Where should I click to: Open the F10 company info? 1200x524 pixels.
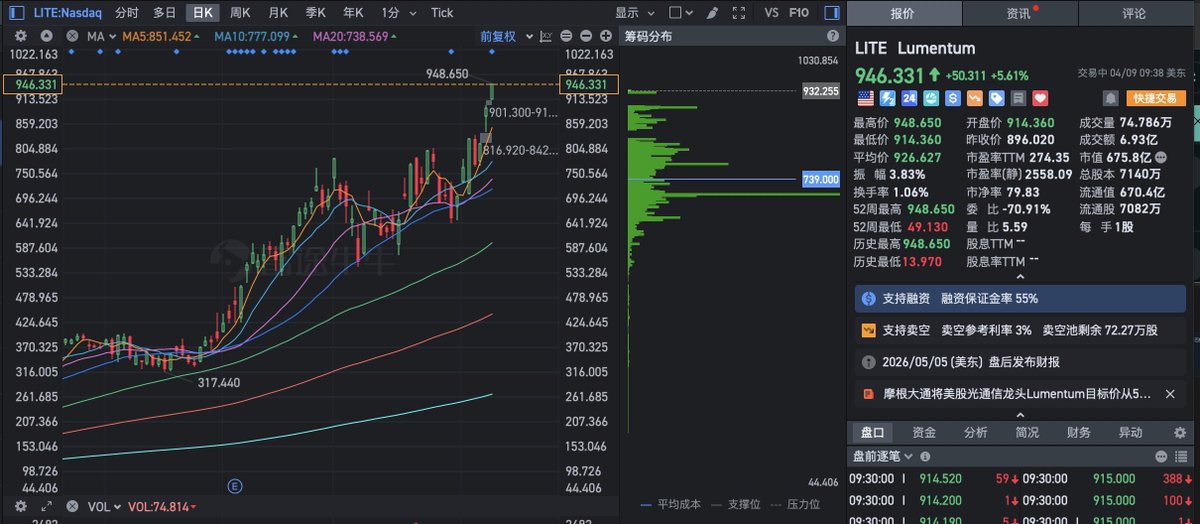click(800, 13)
